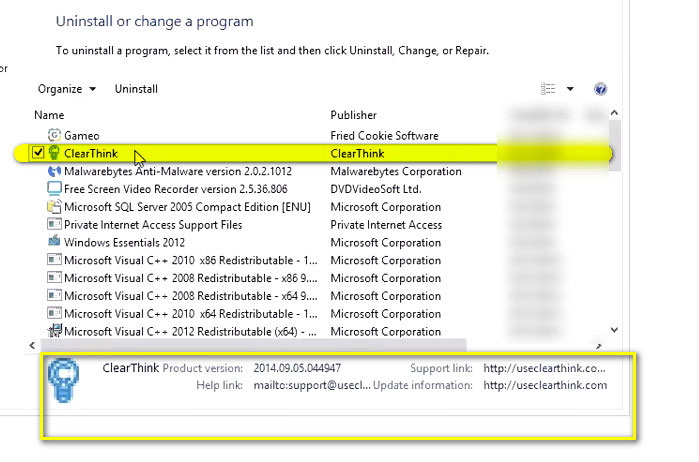The image size is (699, 462).
Task: Click the Windows Essentials 2012 icon
Action: click(54, 242)
